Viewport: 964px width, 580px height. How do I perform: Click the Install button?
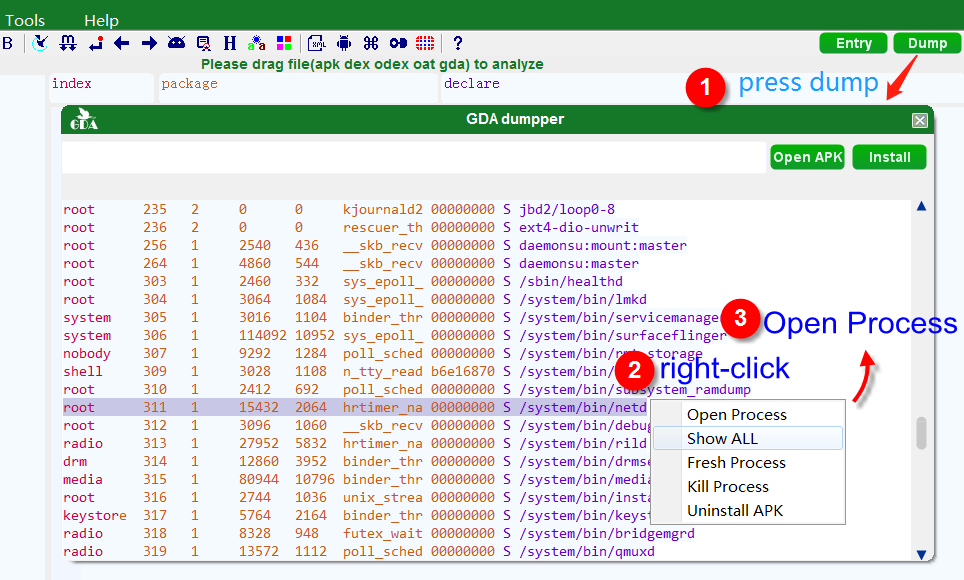point(890,157)
